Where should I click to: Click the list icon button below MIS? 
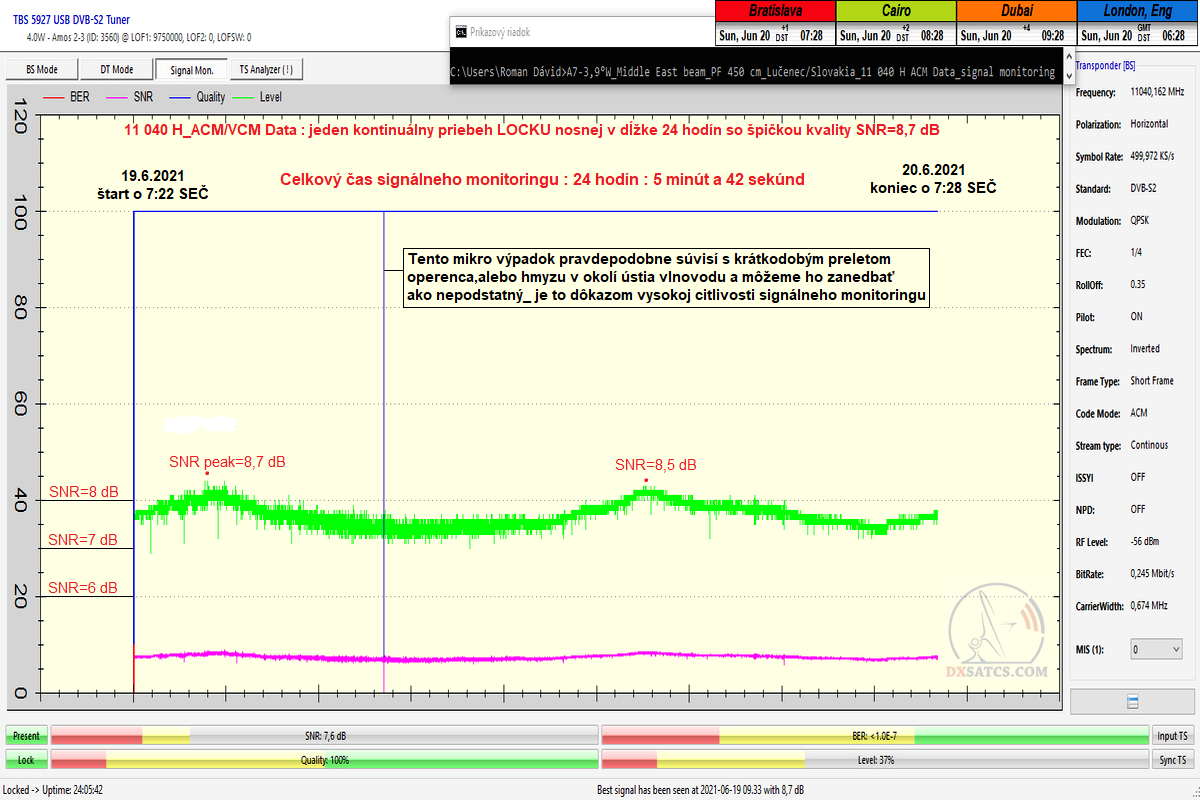1132,700
